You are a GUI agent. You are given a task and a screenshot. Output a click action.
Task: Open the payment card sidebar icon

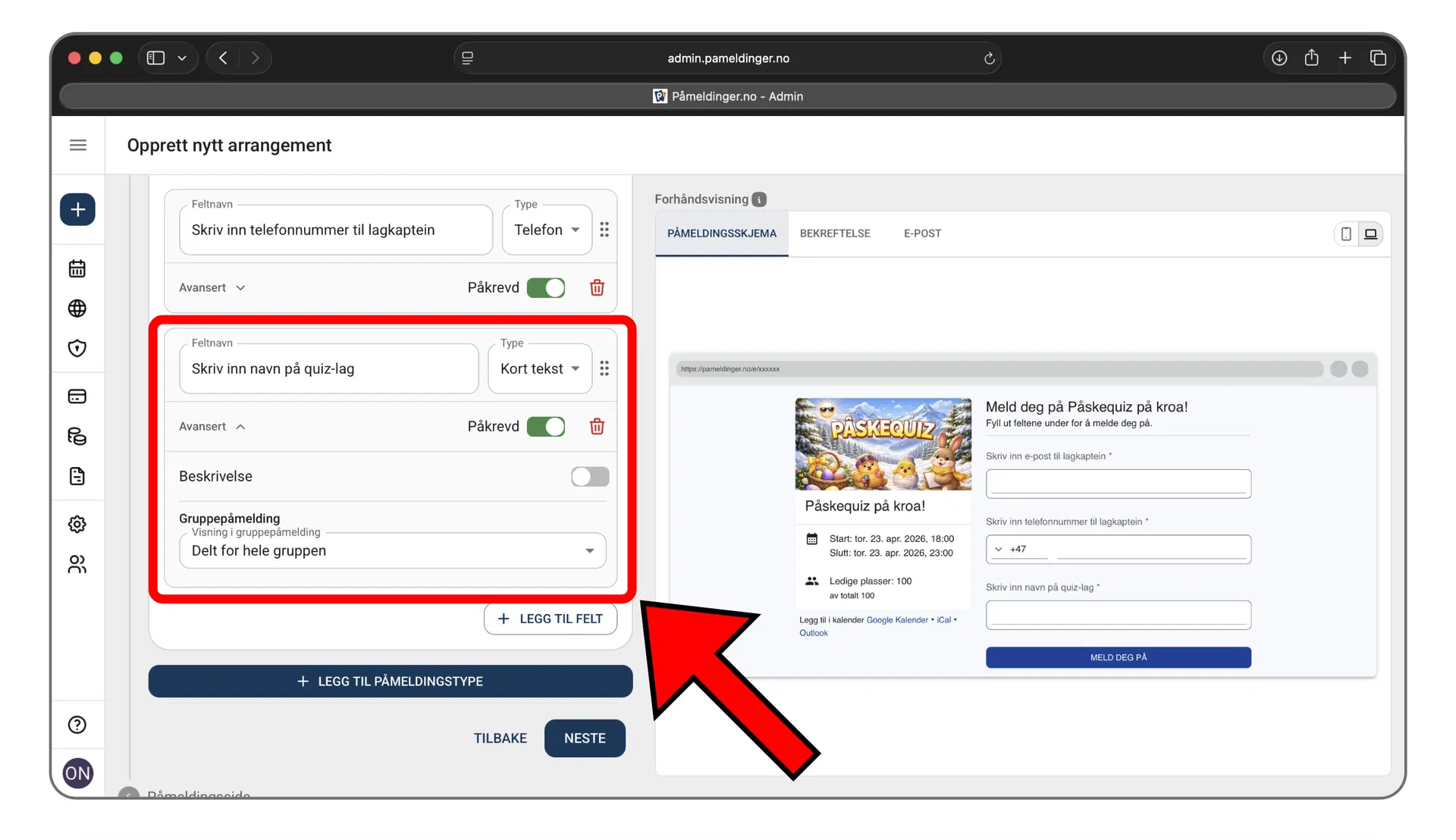[x=77, y=396]
